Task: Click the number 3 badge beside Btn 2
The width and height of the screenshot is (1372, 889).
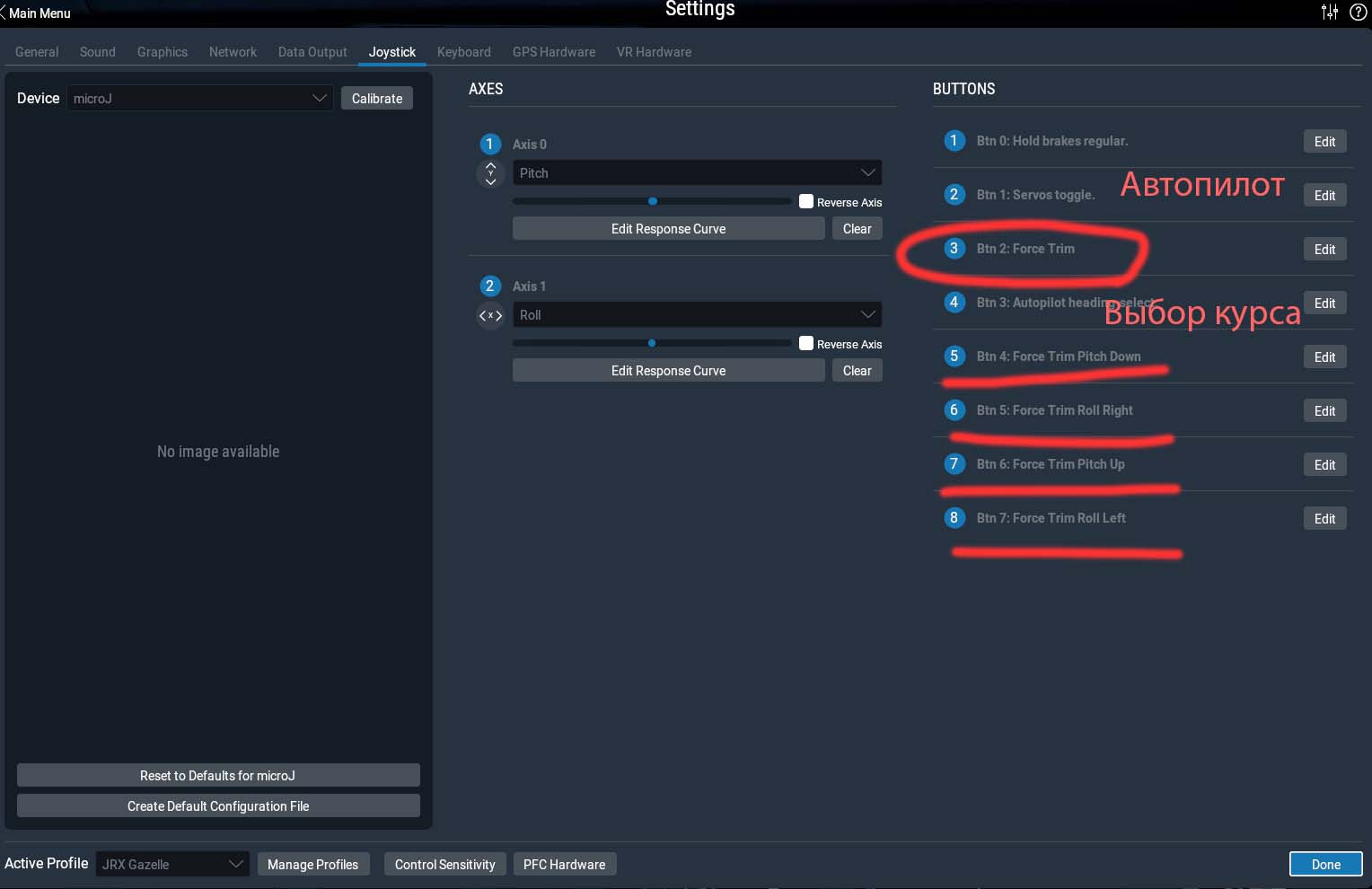Action: (x=954, y=248)
